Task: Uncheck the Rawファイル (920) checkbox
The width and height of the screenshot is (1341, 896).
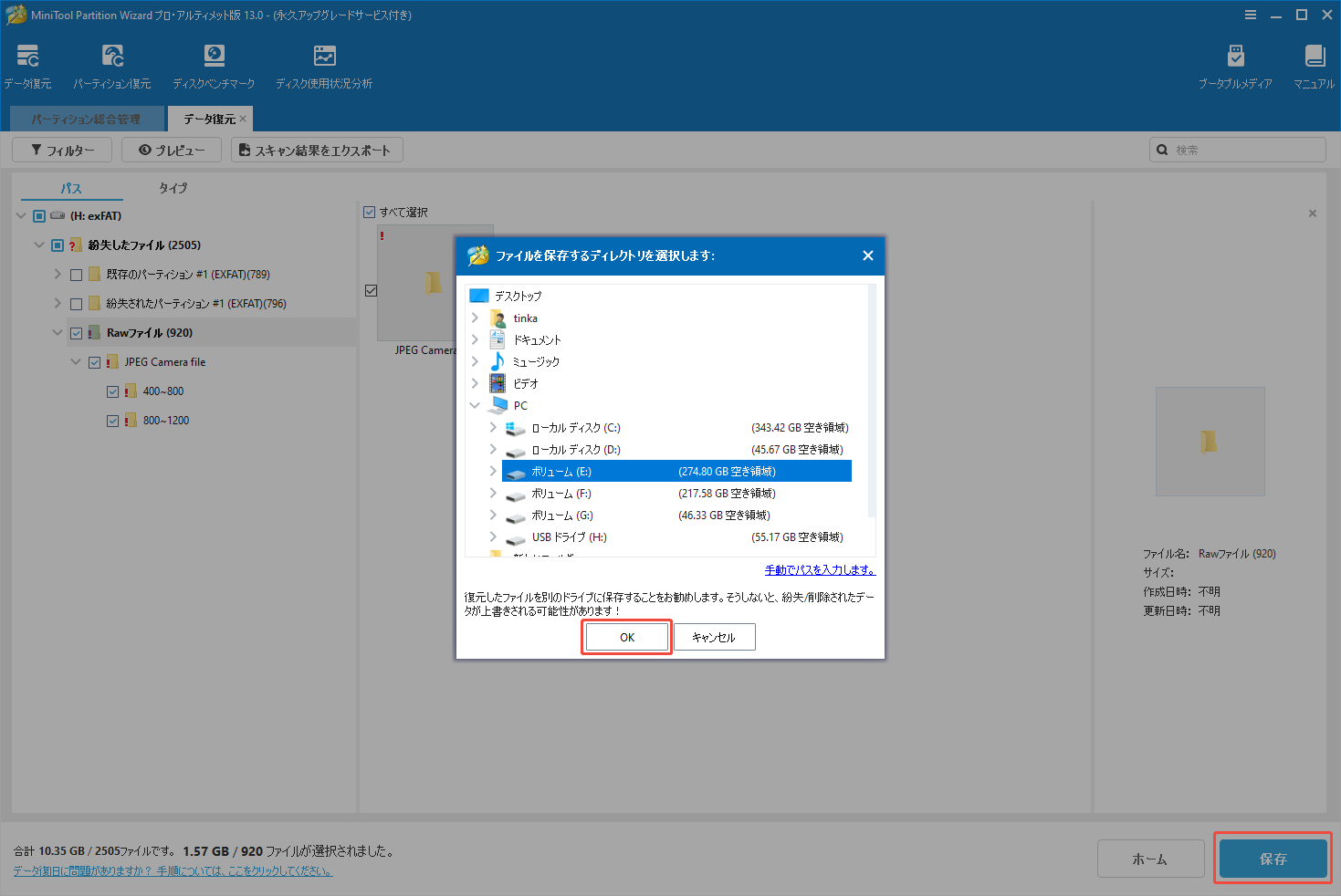Action: pos(76,332)
